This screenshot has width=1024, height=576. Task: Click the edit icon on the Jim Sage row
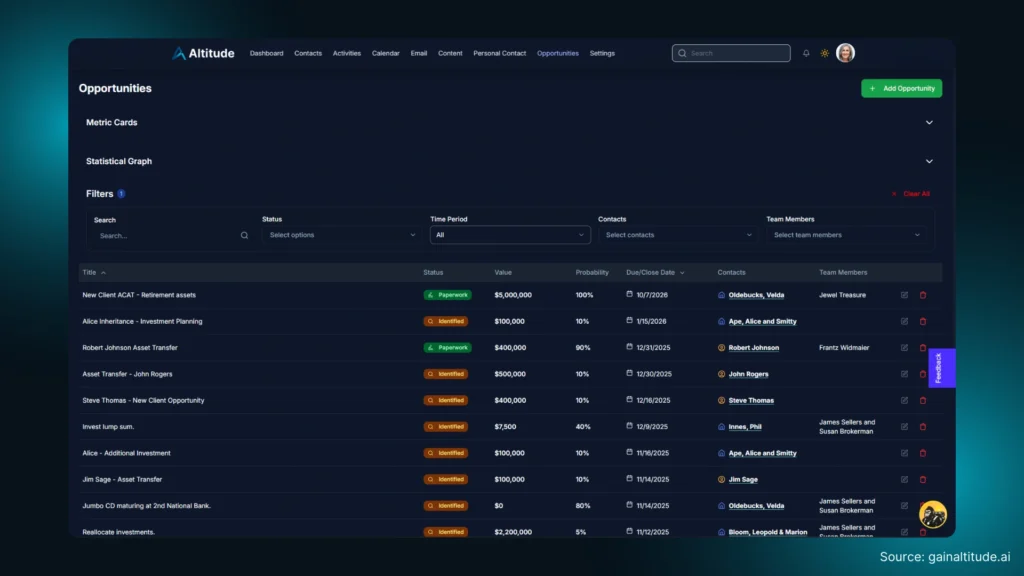click(x=905, y=479)
